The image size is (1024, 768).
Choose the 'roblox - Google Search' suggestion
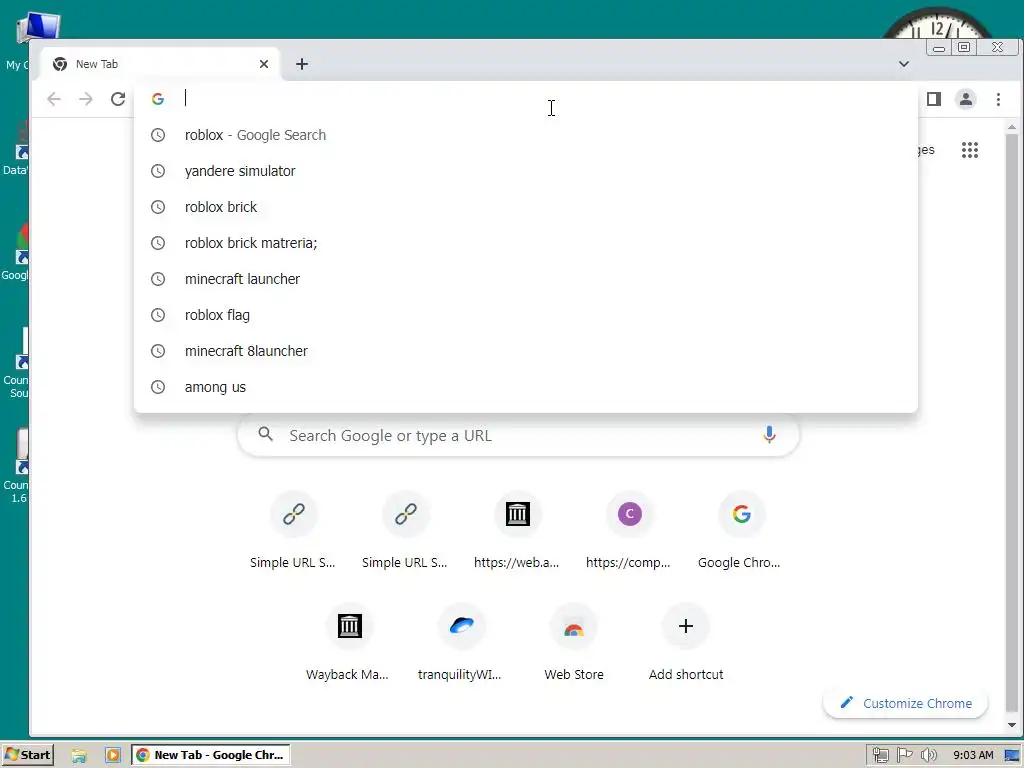click(x=526, y=135)
